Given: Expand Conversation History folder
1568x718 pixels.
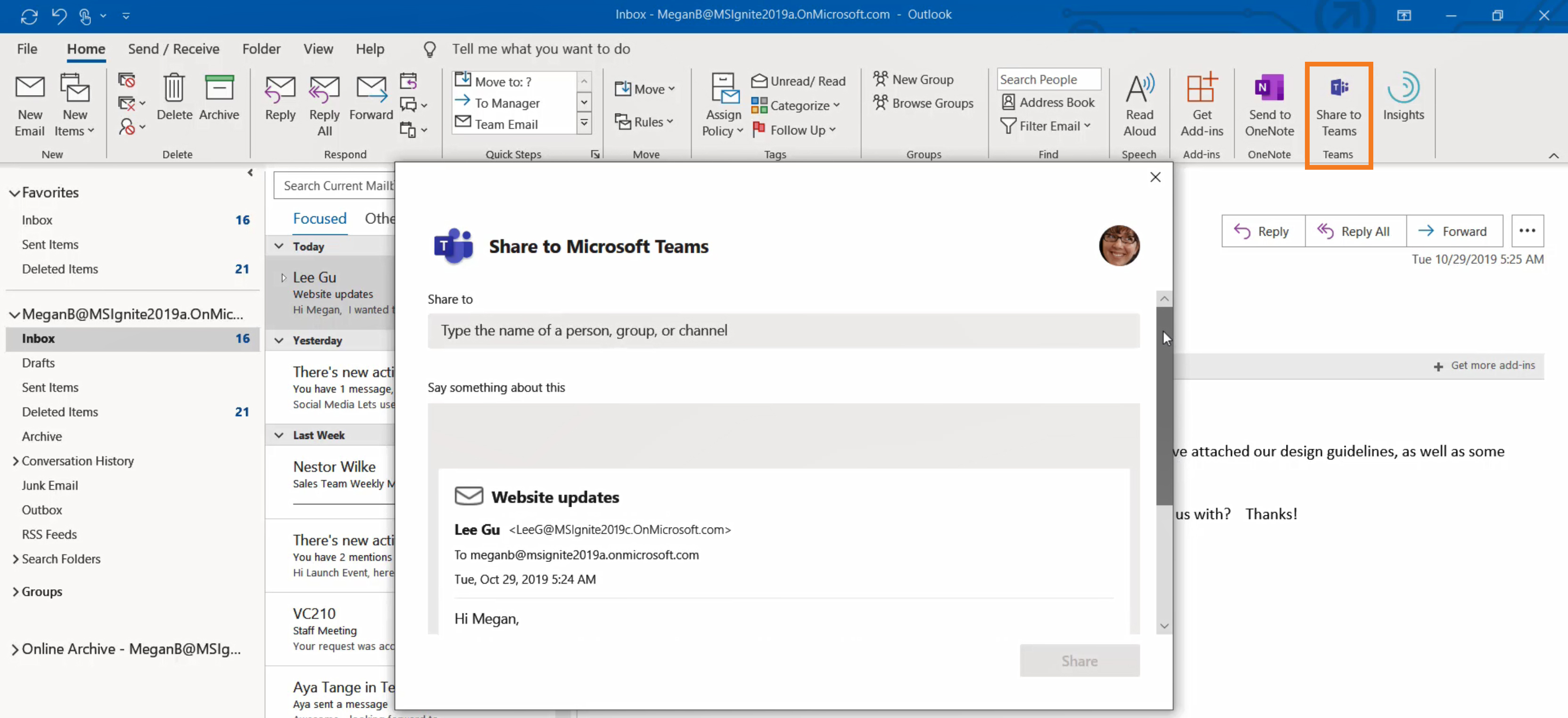Looking at the screenshot, I should coord(15,461).
